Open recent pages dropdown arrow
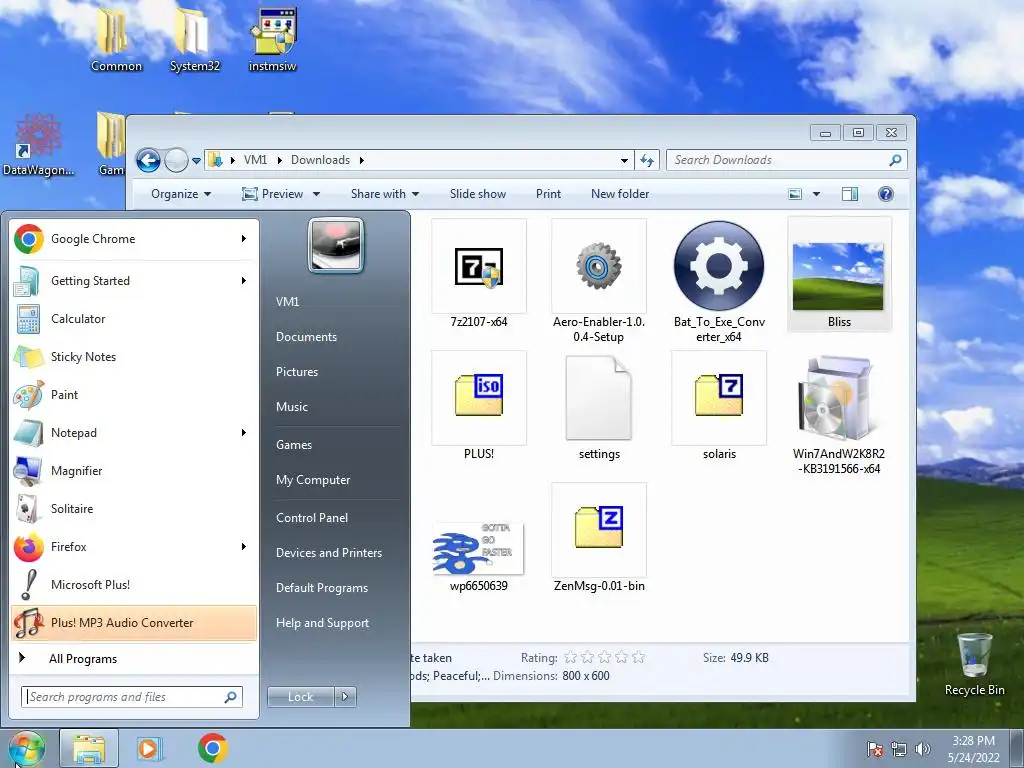 point(196,161)
